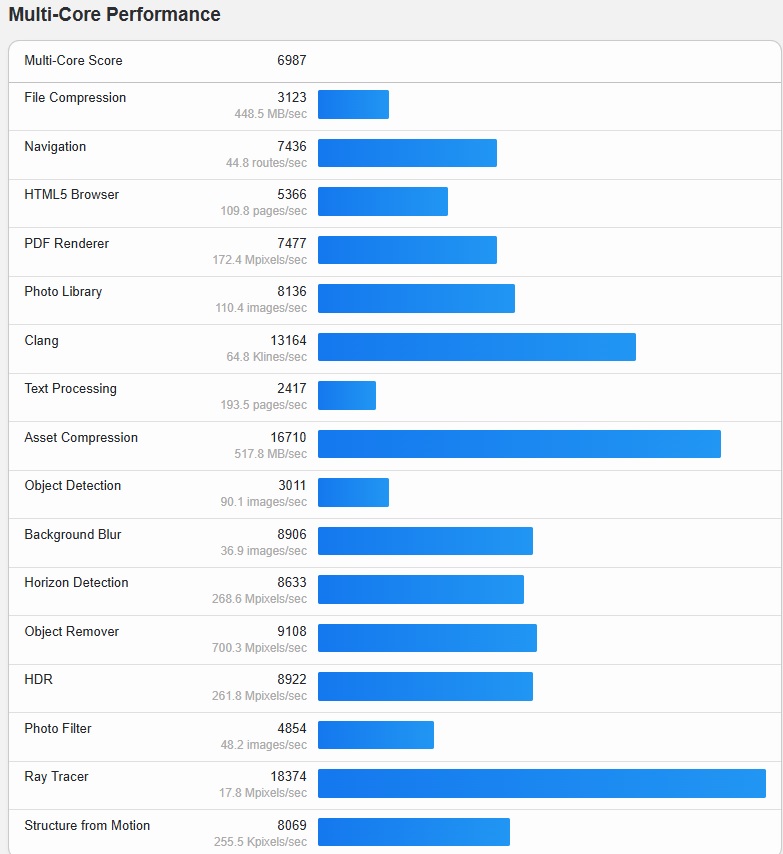Image resolution: width=783 pixels, height=854 pixels.
Task: Click the Multi-Core Performance heading
Action: 115,15
